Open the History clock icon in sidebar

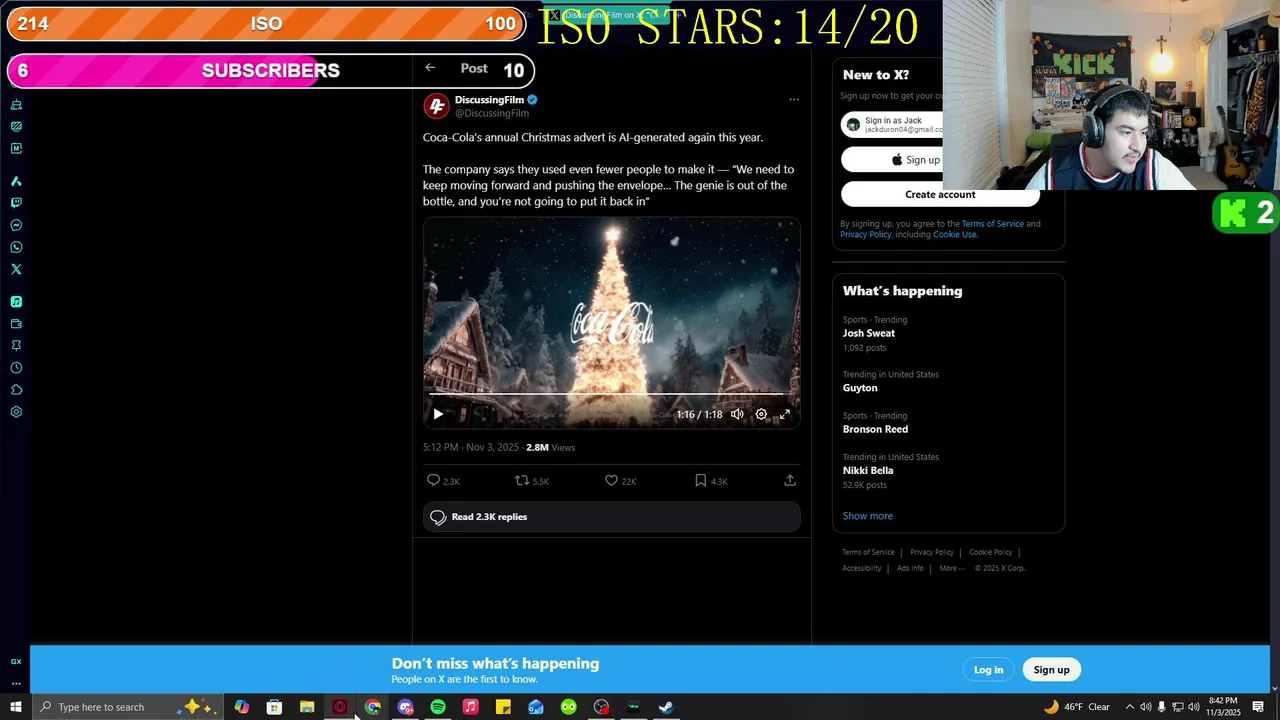16,368
